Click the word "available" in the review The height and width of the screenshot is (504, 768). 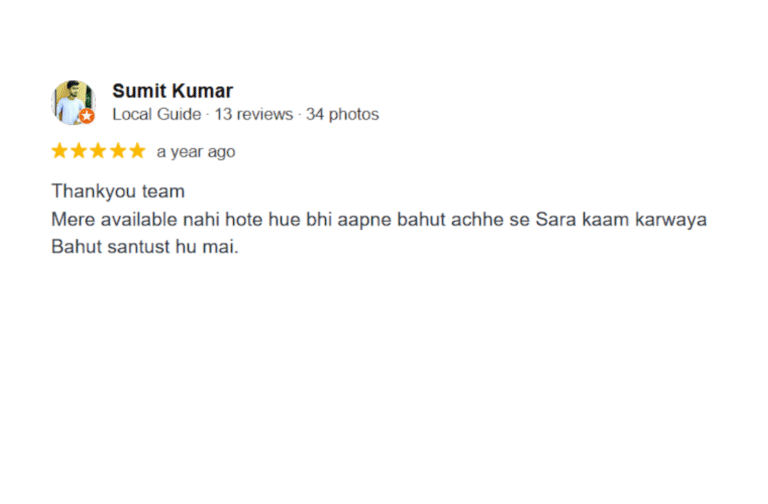[139, 219]
